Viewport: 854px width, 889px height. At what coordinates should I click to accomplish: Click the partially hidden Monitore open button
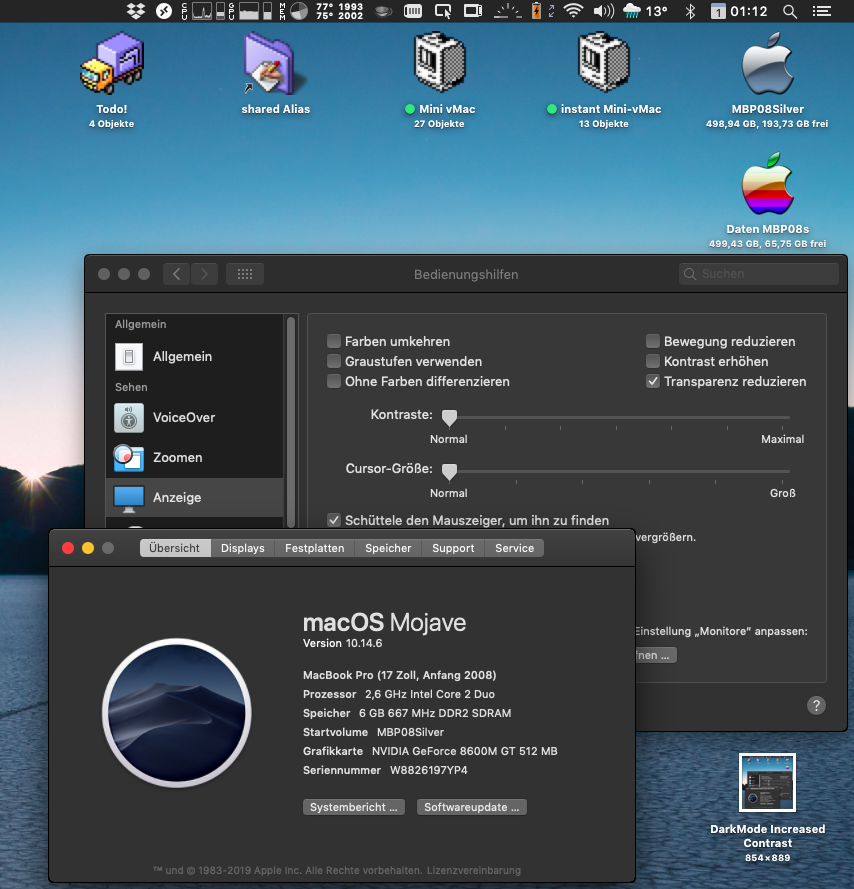point(656,655)
